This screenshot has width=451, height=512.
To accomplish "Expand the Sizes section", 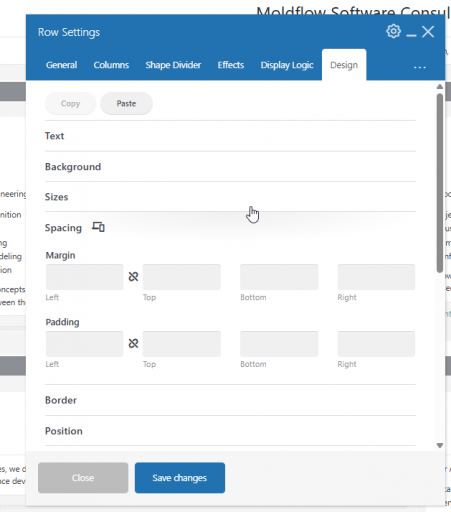I will [x=230, y=197].
